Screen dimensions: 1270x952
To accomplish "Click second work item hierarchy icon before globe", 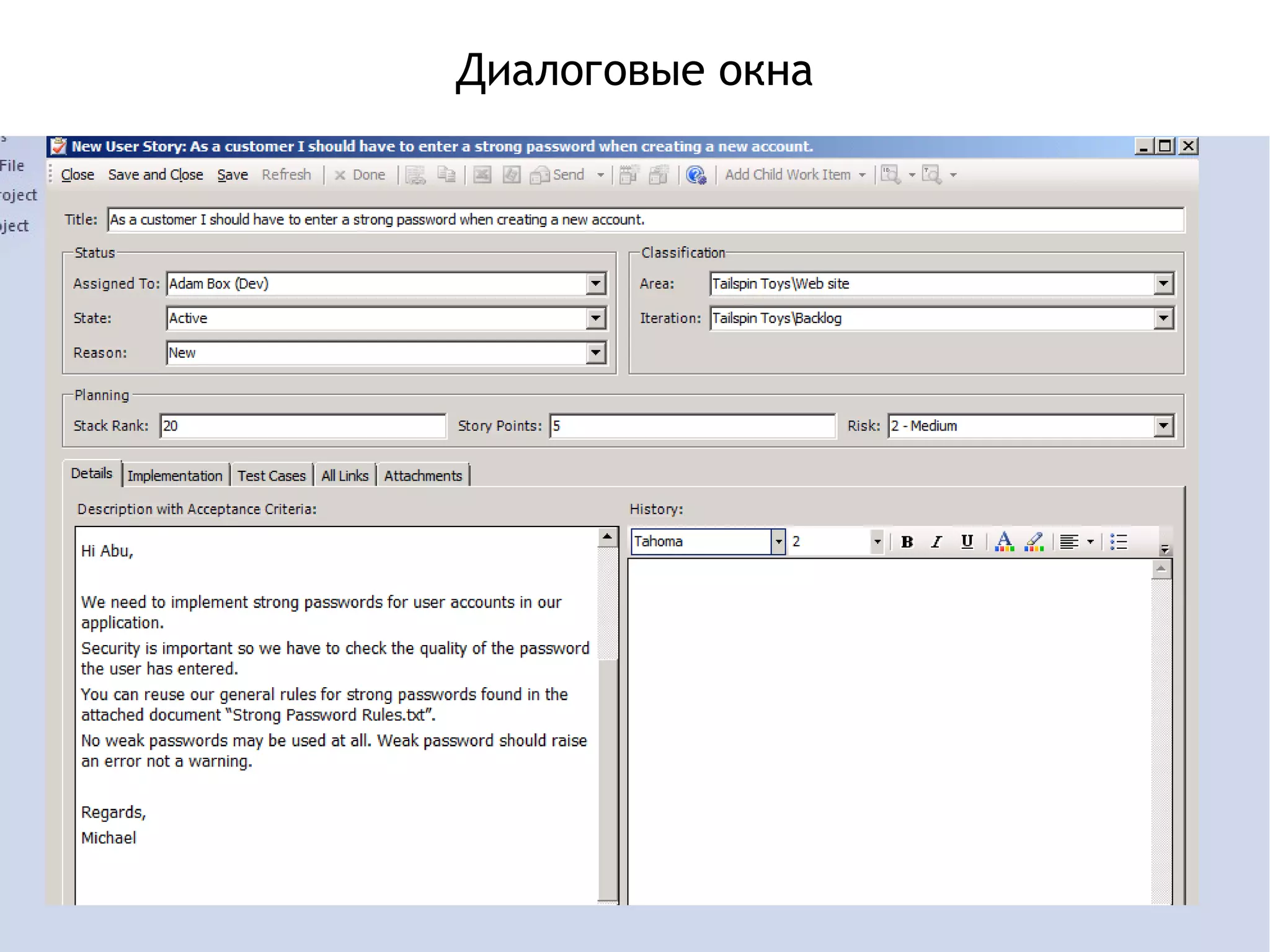I will (659, 175).
